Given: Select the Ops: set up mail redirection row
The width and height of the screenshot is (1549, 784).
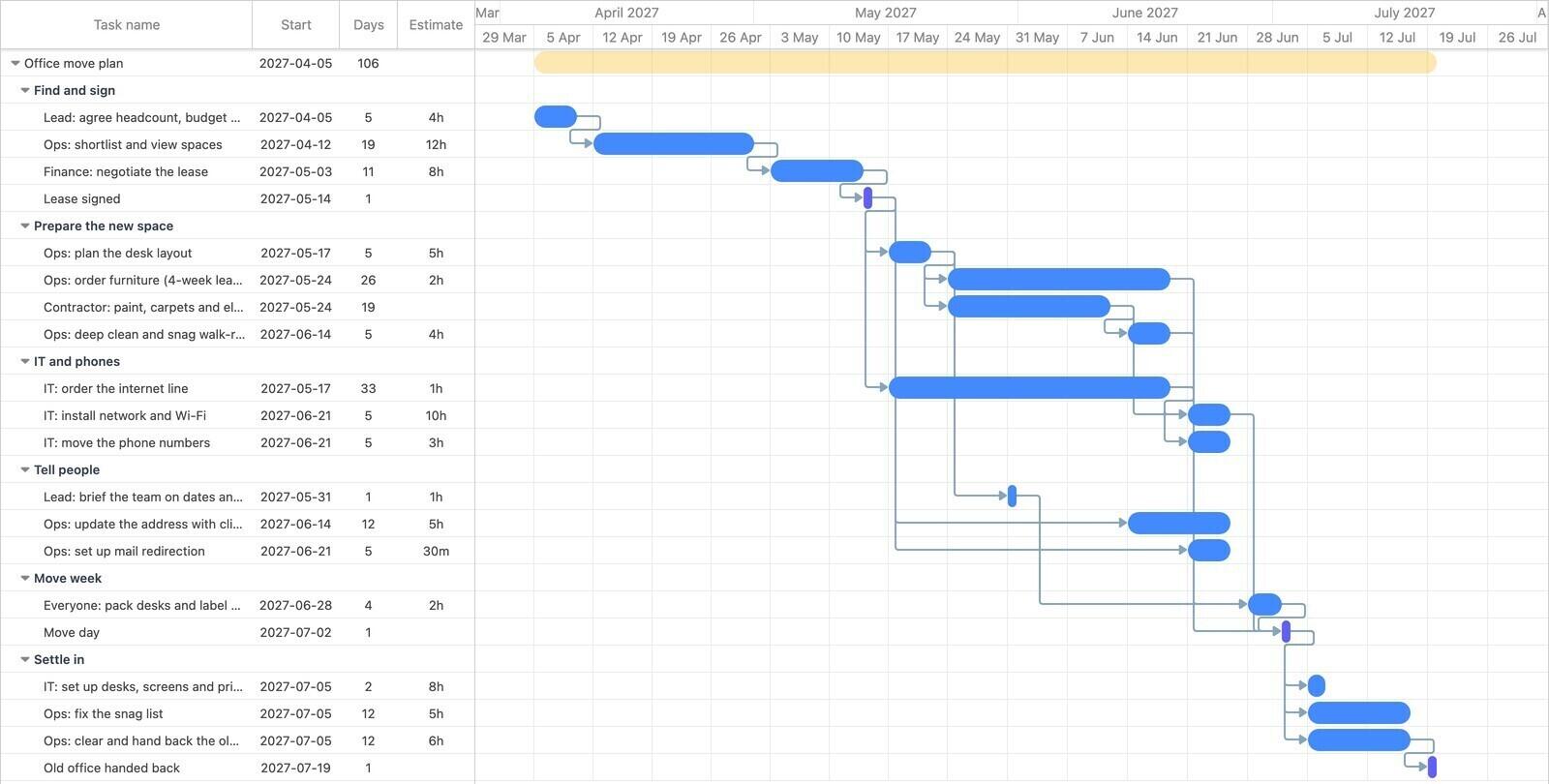Looking at the screenshot, I should click(x=237, y=551).
